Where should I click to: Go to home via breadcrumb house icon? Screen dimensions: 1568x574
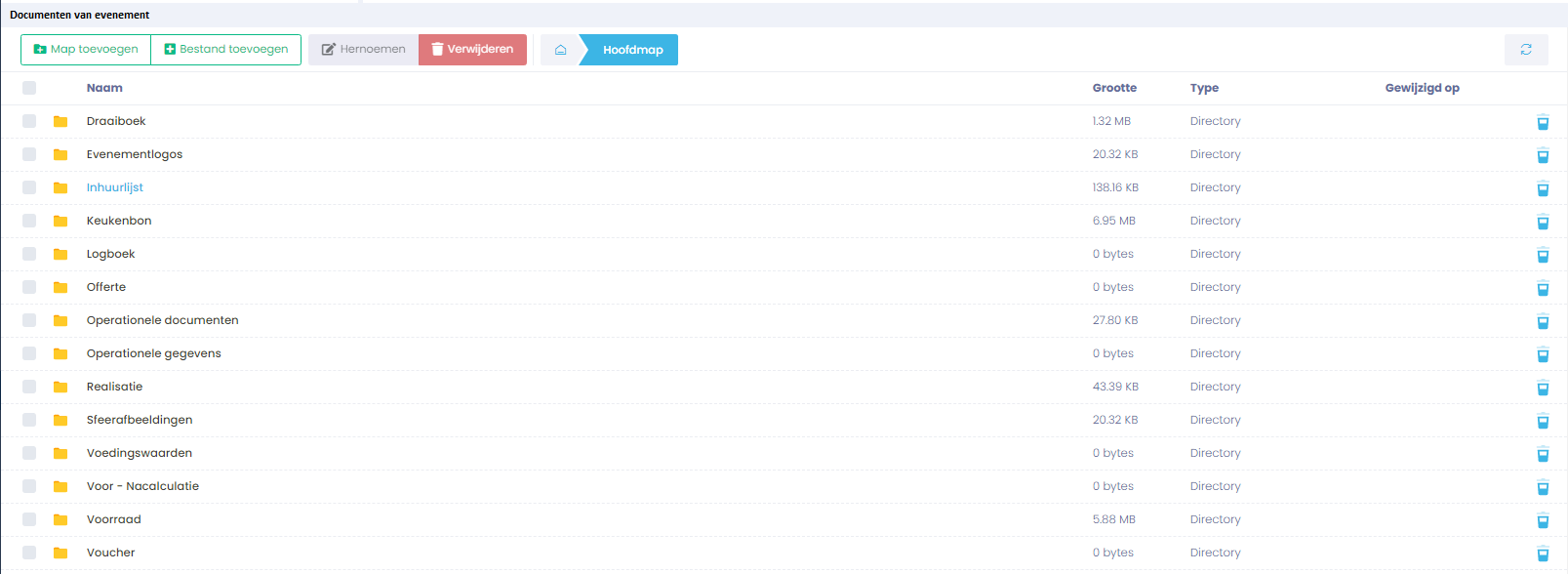560,50
